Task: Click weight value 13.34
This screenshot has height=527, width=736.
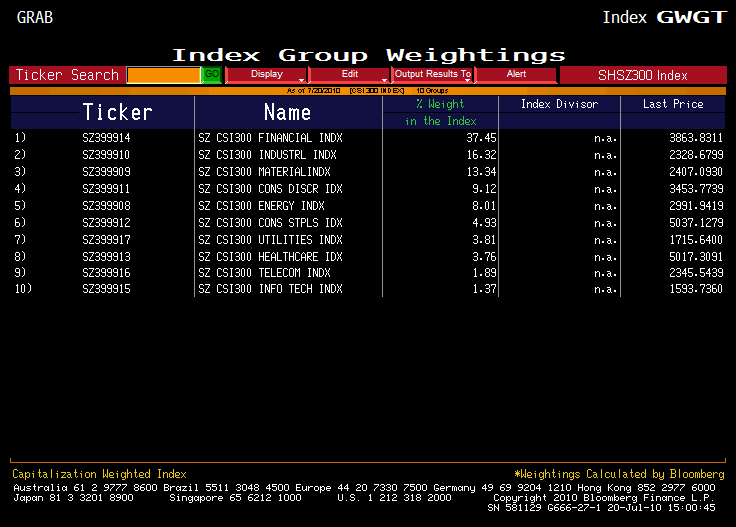Action: (481, 172)
